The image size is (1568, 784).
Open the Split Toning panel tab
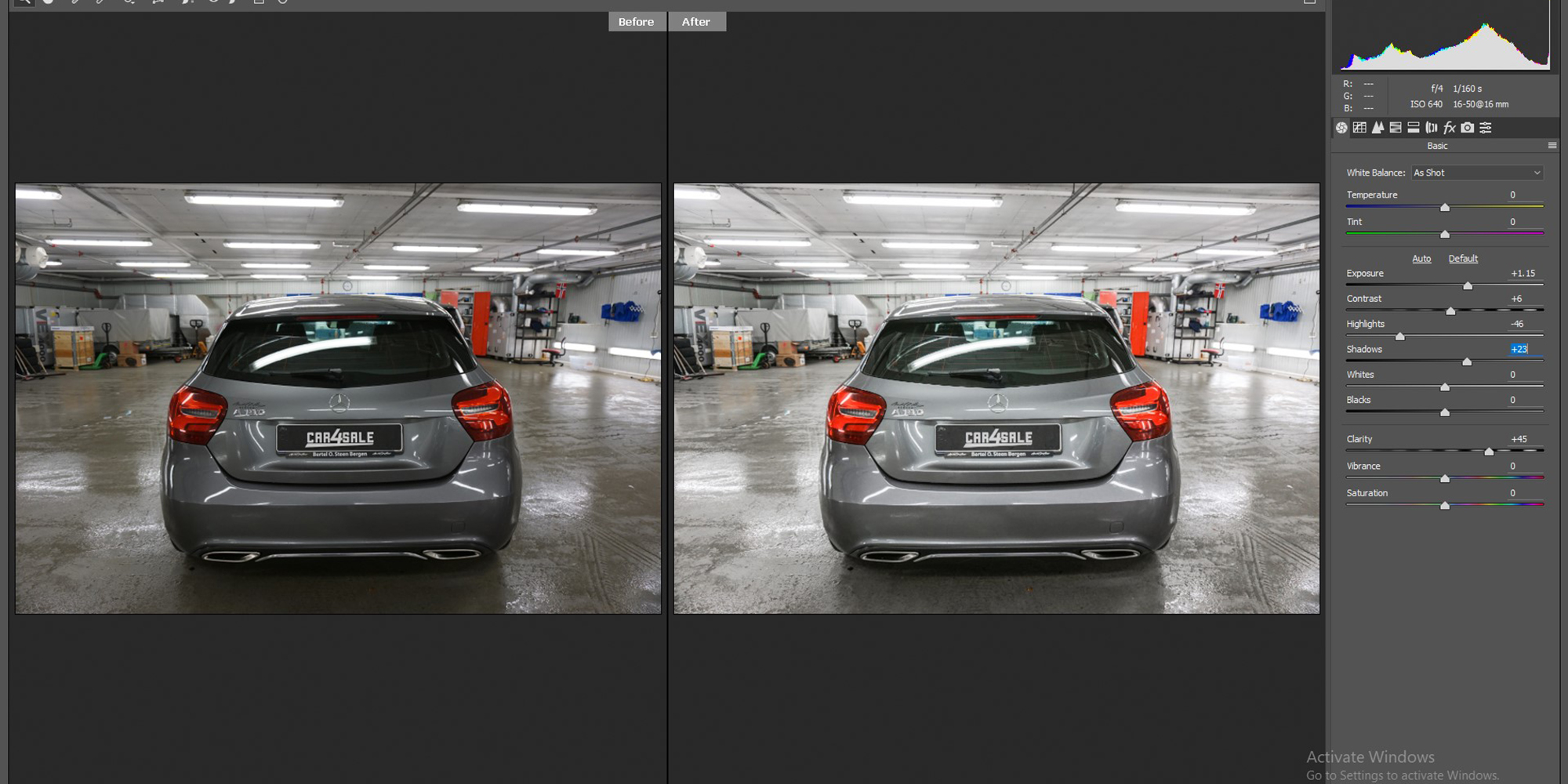[x=1414, y=128]
